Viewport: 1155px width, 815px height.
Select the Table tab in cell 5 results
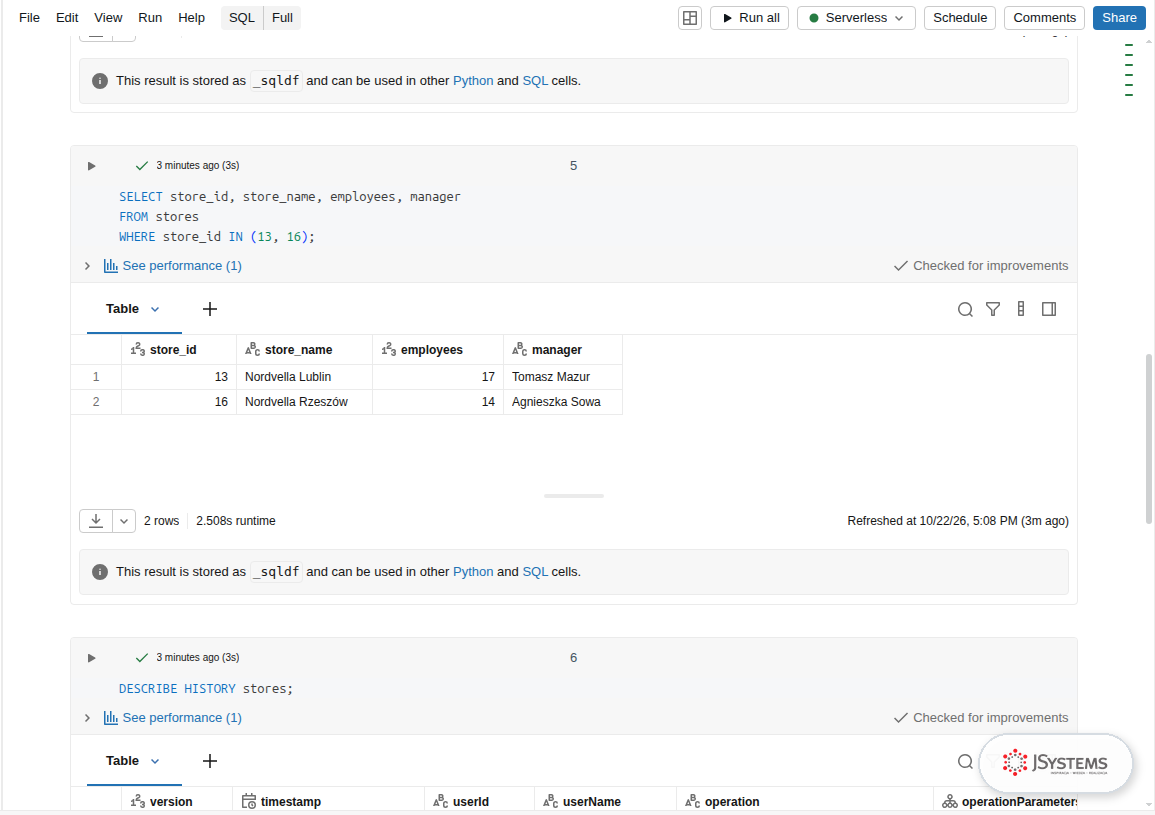(x=122, y=309)
